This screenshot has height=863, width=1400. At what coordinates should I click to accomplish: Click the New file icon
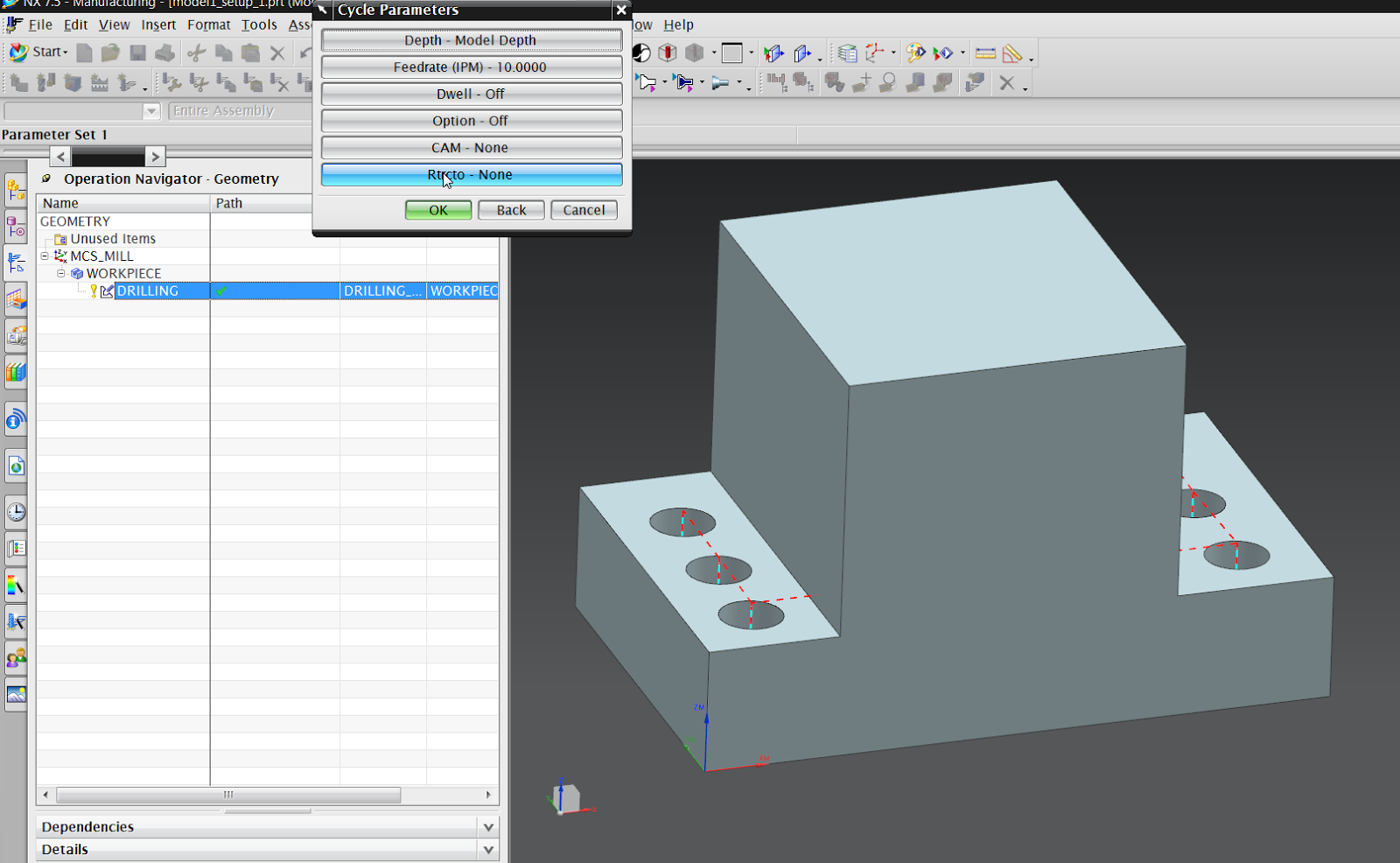[x=84, y=53]
